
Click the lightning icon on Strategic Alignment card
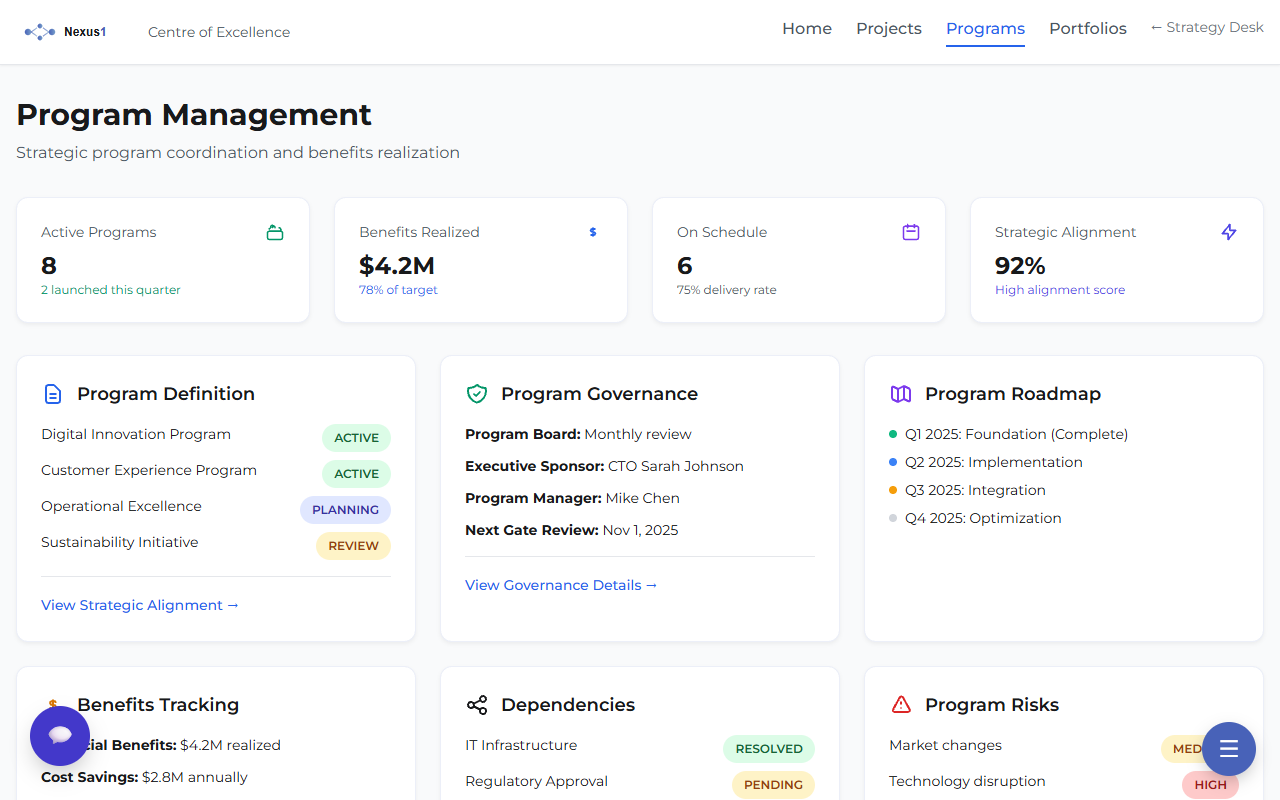click(1229, 232)
